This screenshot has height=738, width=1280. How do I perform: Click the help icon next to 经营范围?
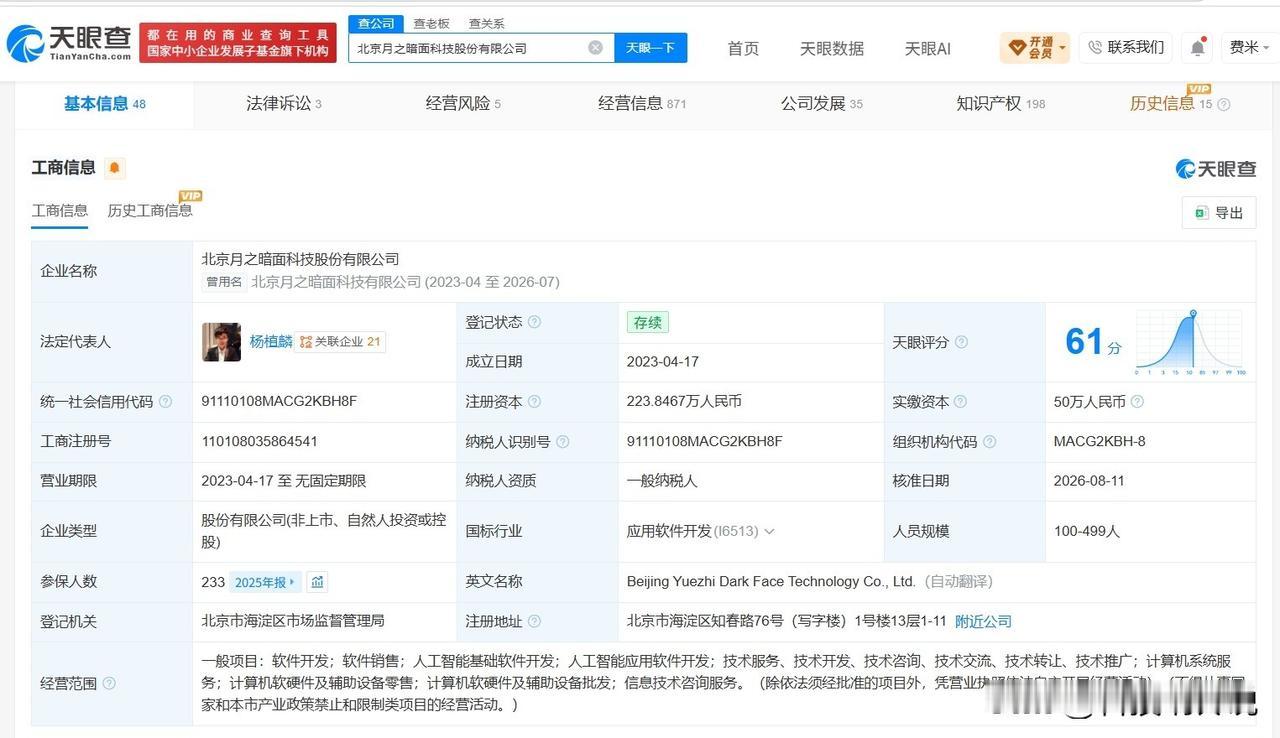pyautogui.click(x=109, y=683)
